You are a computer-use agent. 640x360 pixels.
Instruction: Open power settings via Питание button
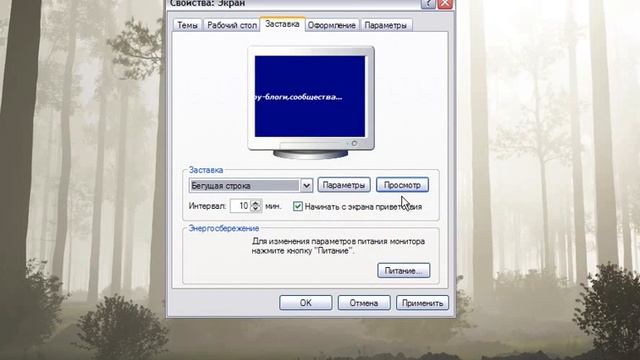tap(403, 271)
